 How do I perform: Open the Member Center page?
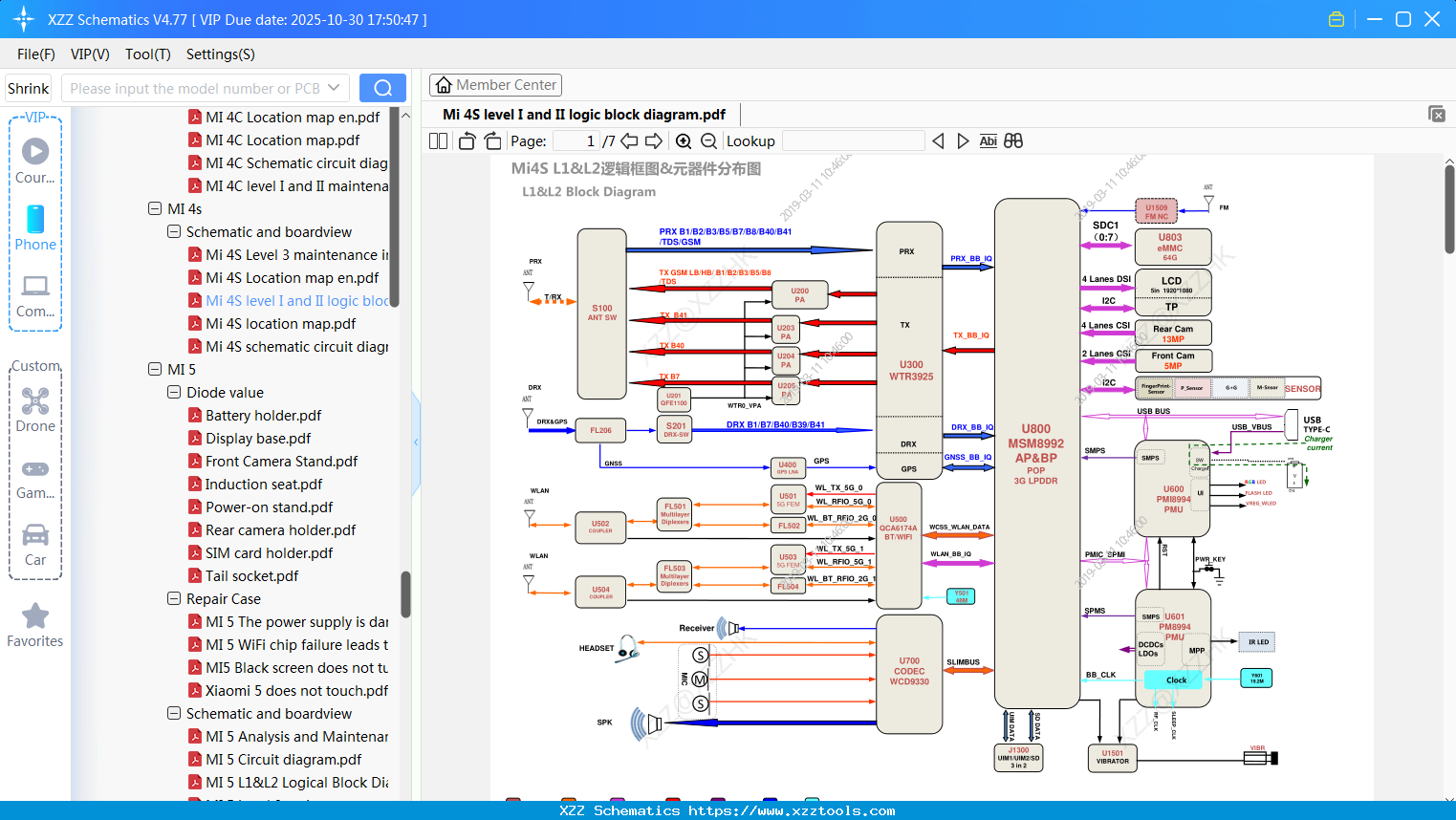point(495,84)
